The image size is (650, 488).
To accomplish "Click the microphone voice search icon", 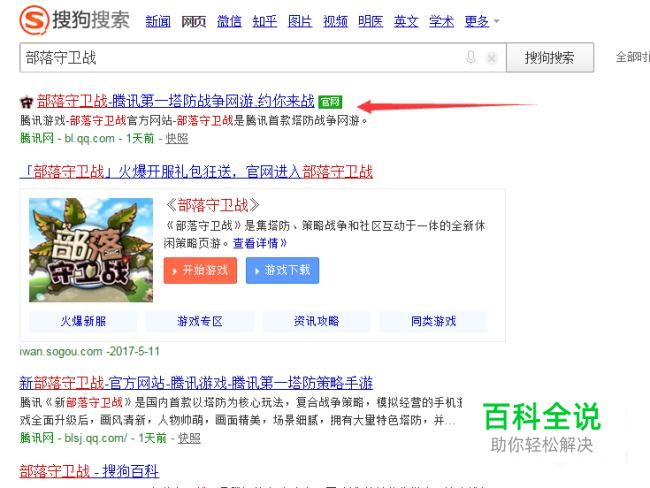I will (471, 57).
